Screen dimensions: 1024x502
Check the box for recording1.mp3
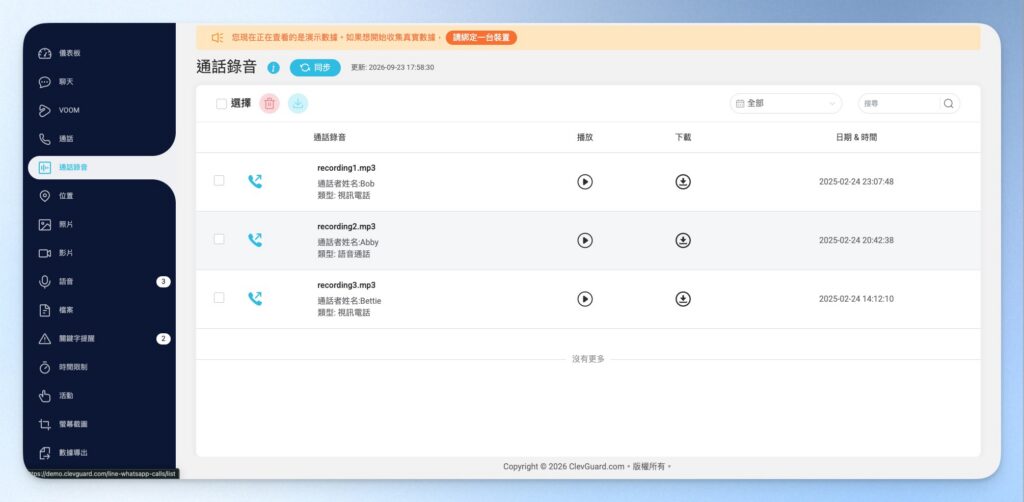pyautogui.click(x=219, y=180)
